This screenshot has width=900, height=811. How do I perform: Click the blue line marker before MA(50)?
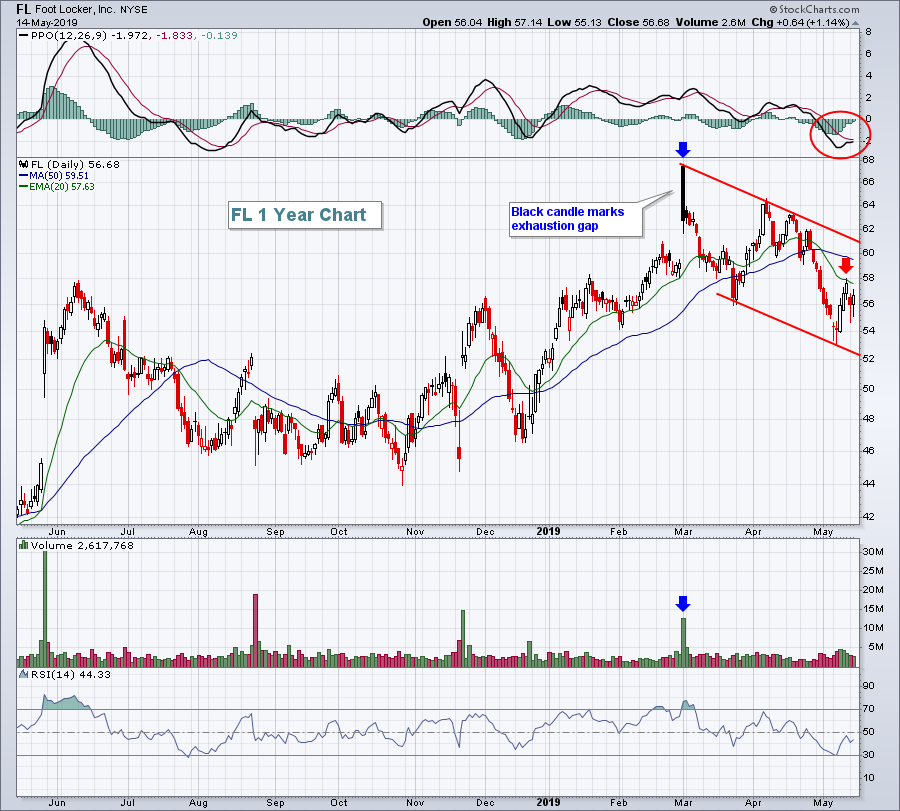(24, 176)
